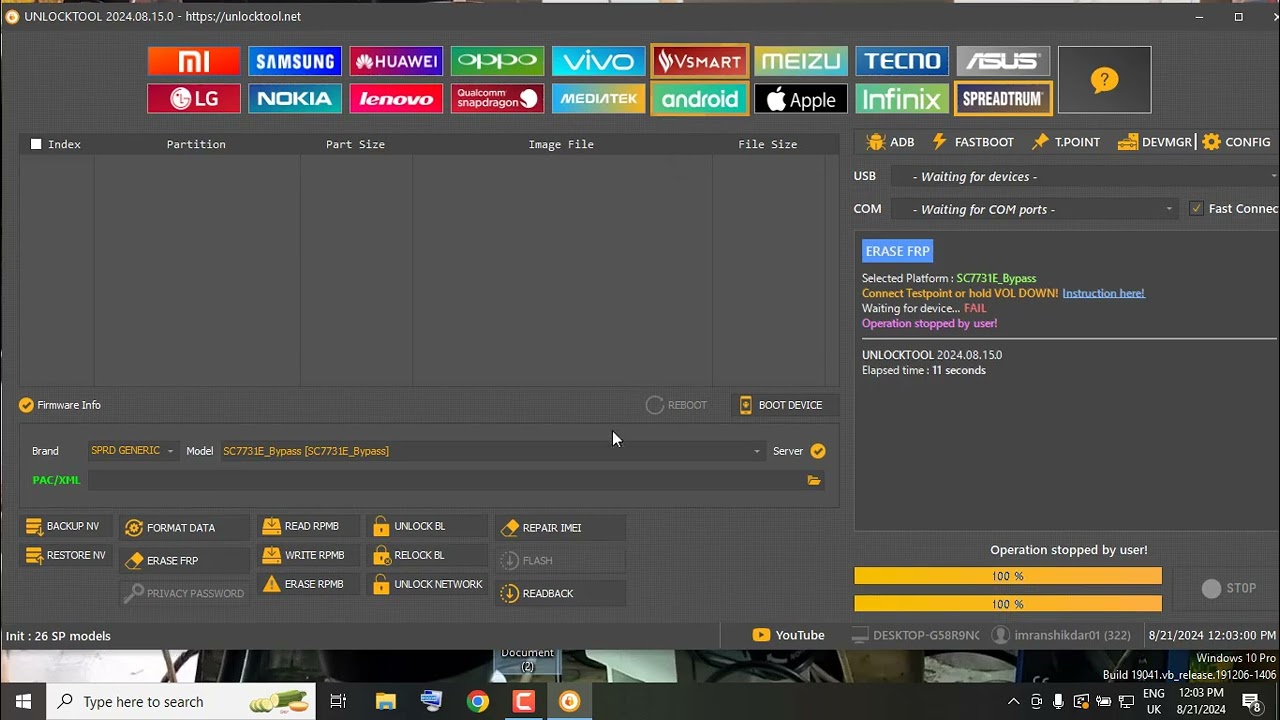Screen dimensions: 1280x720
Task: Select the Xiaomi MI brand icon
Action: (194, 61)
